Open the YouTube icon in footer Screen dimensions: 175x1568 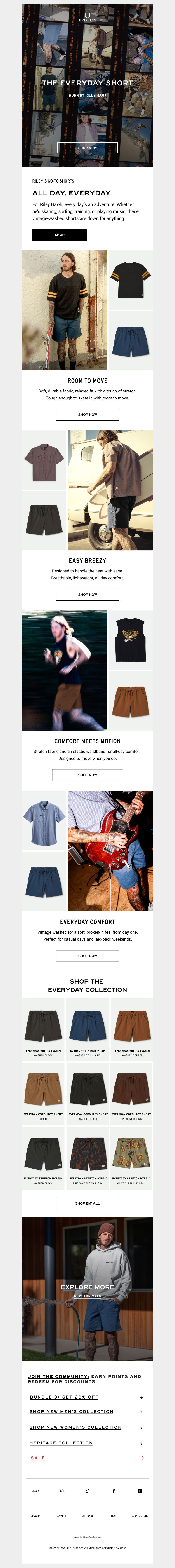pyautogui.click(x=140, y=1491)
